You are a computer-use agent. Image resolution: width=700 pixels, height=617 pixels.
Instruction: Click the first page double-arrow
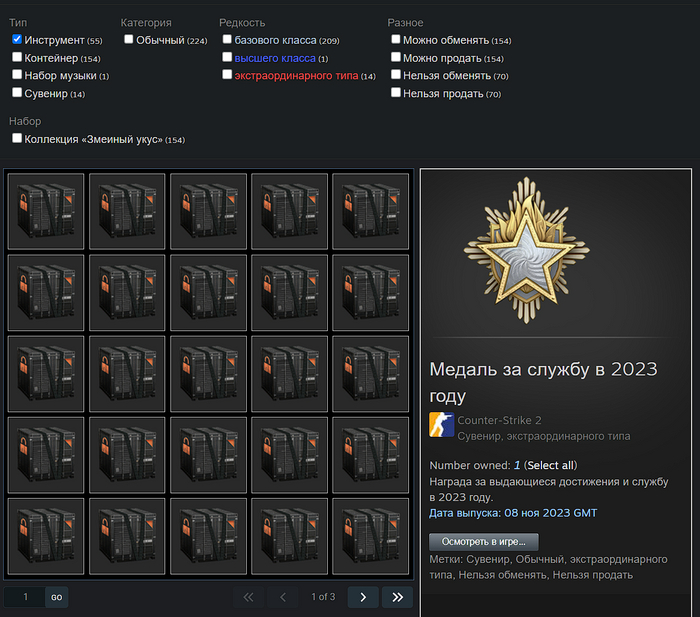pyautogui.click(x=248, y=597)
